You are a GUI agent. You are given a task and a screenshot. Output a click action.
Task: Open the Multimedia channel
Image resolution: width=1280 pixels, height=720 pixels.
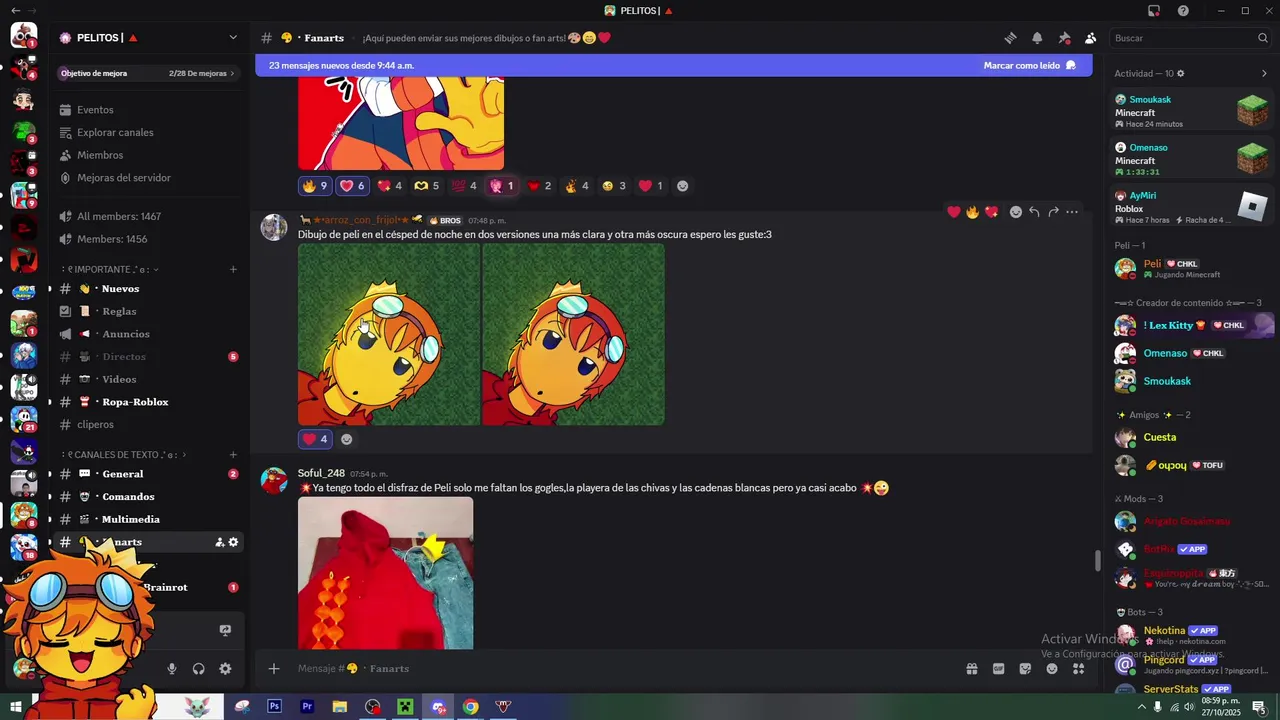[148, 519]
